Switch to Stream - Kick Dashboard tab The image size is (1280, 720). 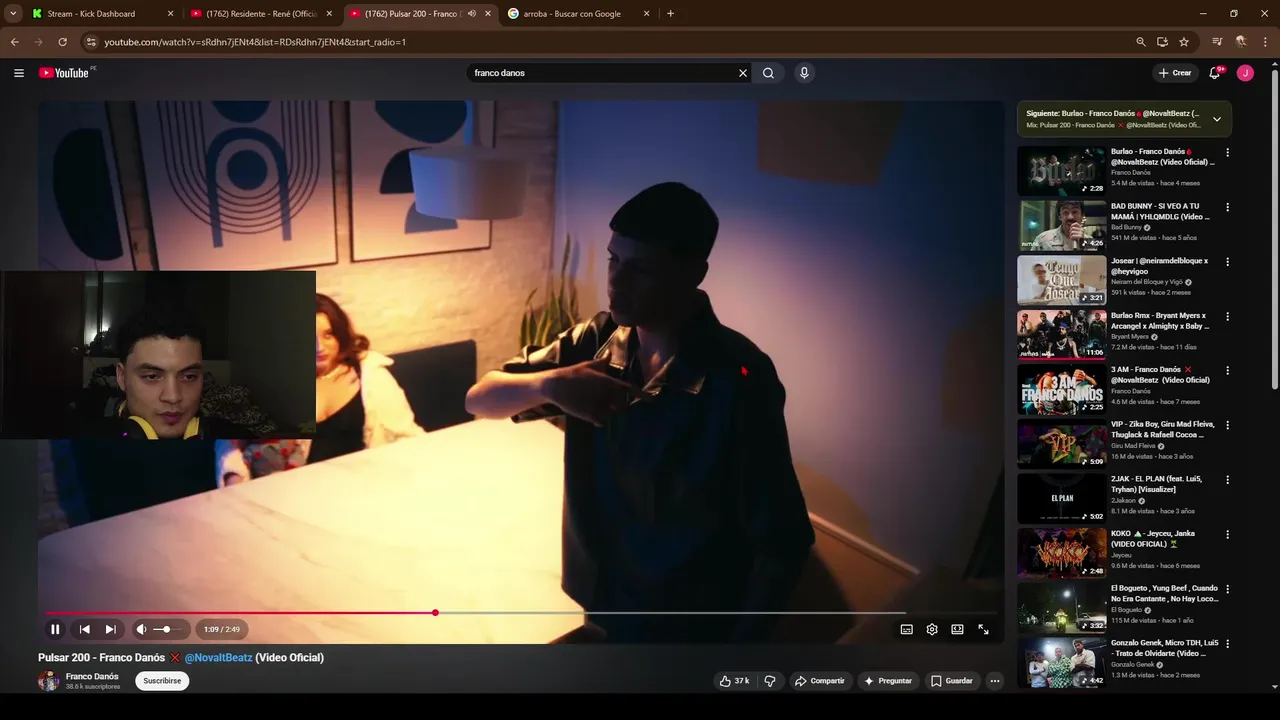[101, 14]
